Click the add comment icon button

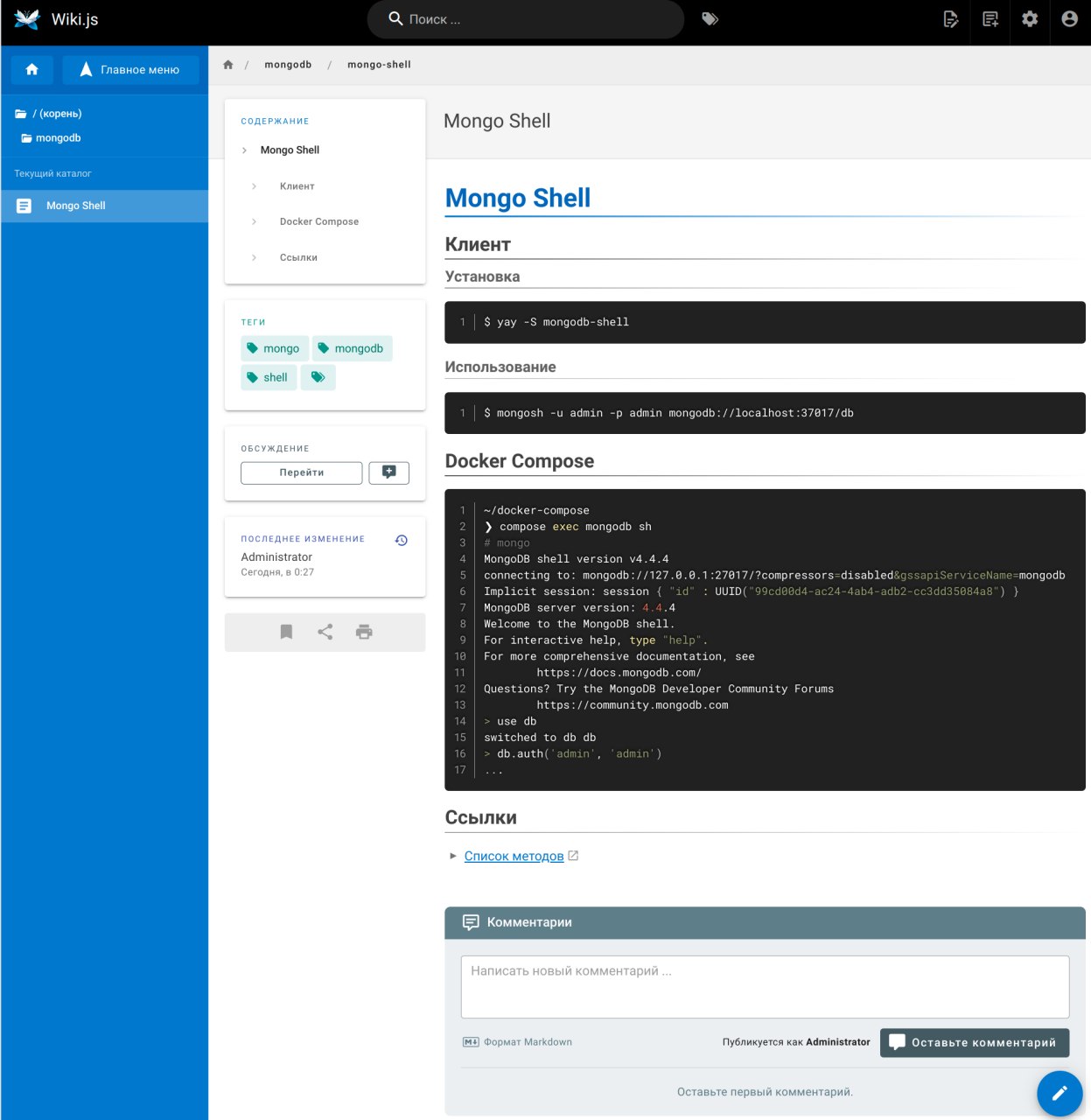389,472
